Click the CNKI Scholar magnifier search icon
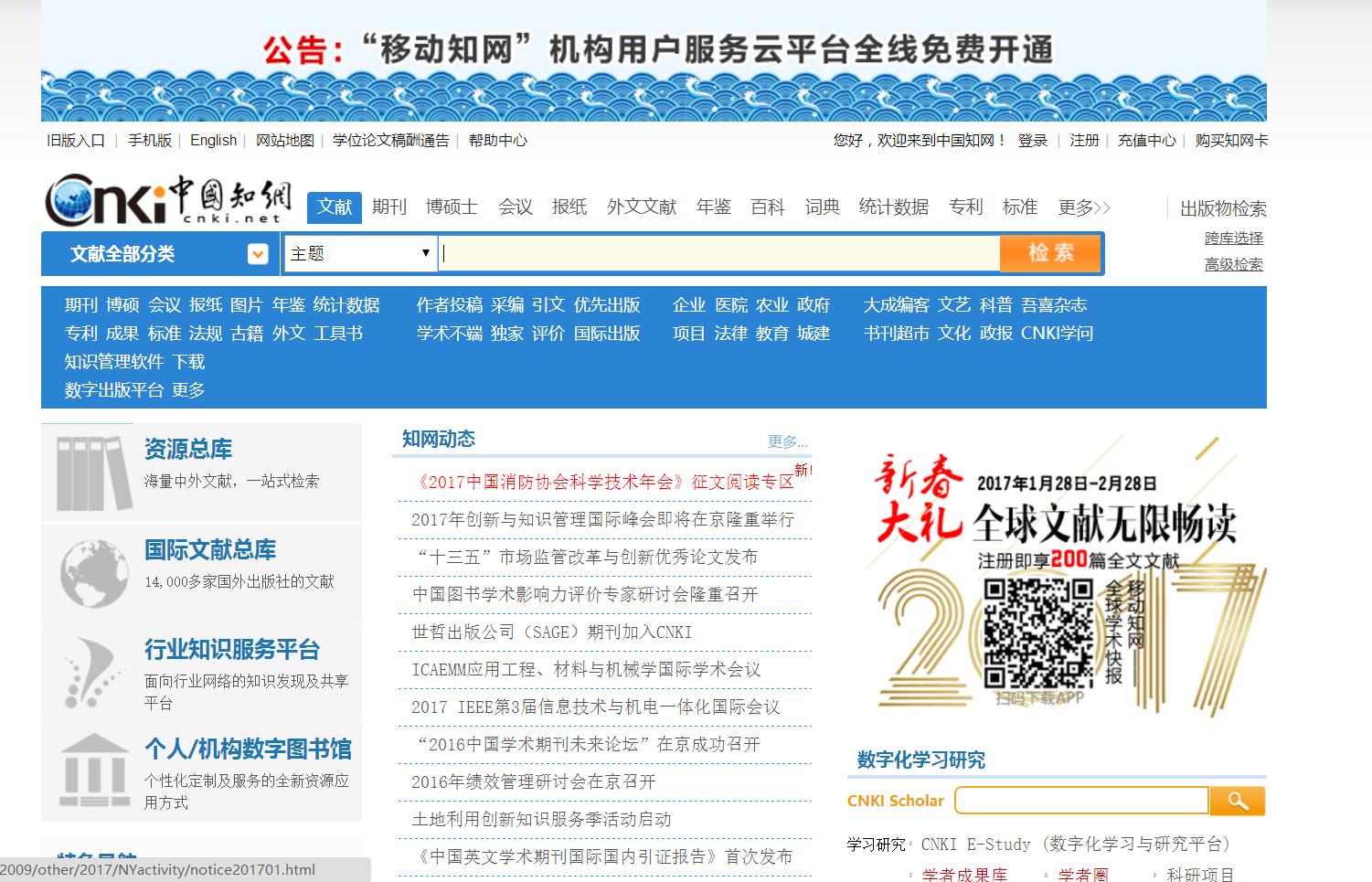 pos(1238,800)
